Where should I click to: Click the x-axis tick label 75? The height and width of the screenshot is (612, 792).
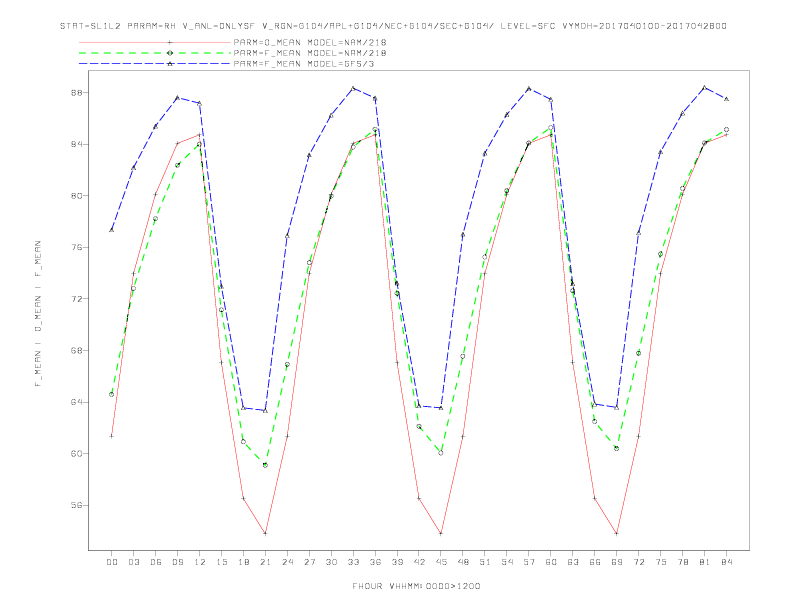(661, 562)
